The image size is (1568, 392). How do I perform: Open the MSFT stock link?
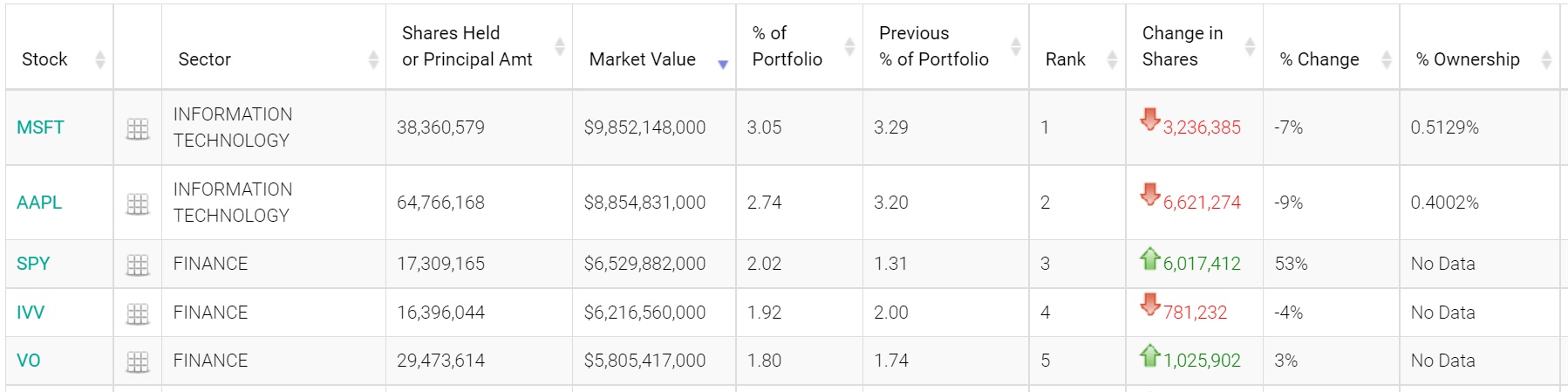(40, 127)
